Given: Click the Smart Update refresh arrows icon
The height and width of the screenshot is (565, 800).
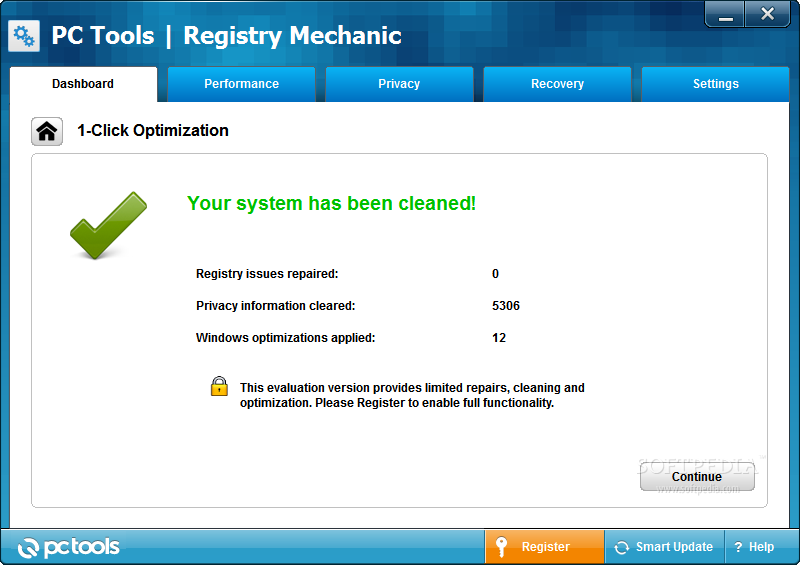Looking at the screenshot, I should click(x=621, y=547).
